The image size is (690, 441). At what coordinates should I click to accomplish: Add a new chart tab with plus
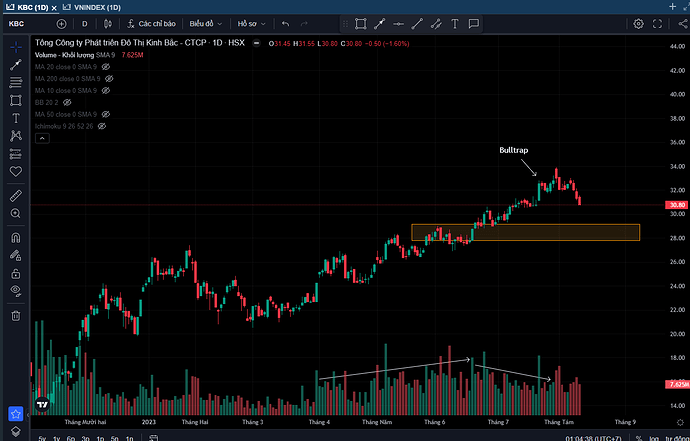click(x=672, y=7)
